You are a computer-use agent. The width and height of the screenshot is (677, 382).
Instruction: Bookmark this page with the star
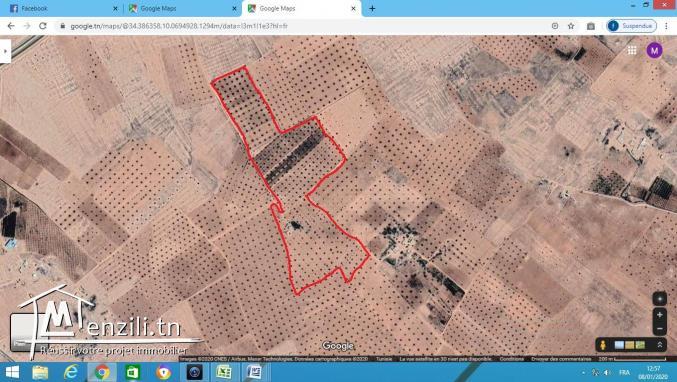[571, 26]
